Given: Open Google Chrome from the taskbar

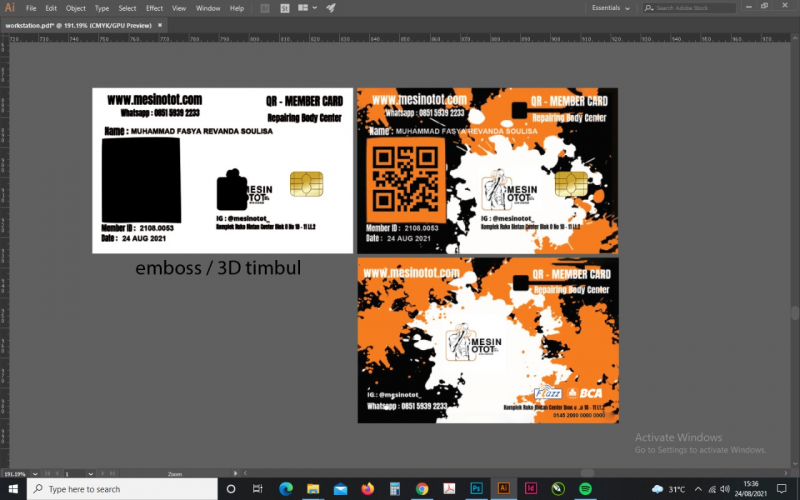Looking at the screenshot, I should (x=422, y=489).
